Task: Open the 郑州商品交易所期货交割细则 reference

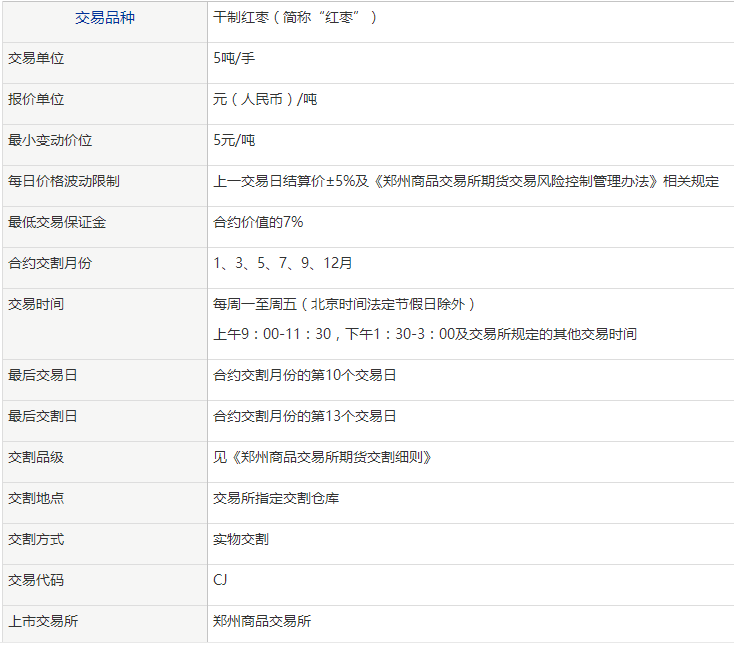Action: 335,457
